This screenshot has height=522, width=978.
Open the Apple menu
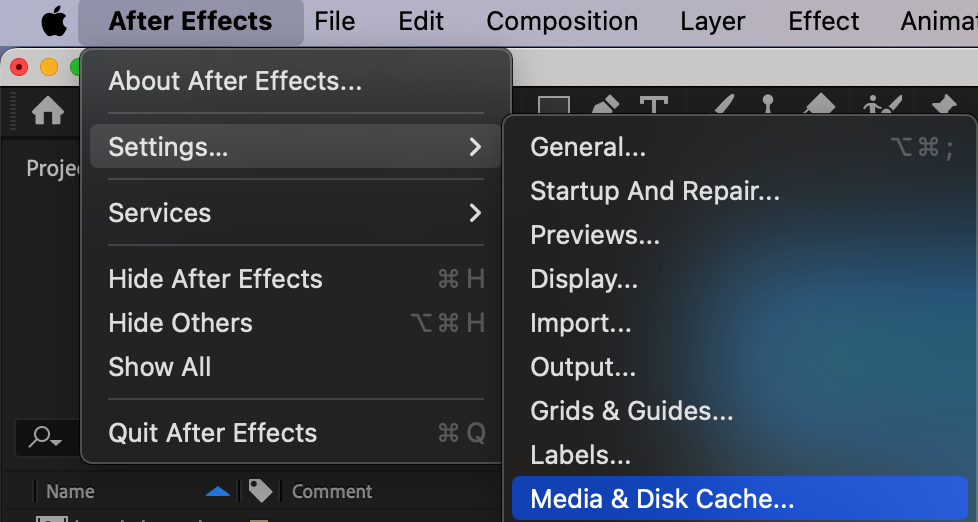pyautogui.click(x=54, y=21)
